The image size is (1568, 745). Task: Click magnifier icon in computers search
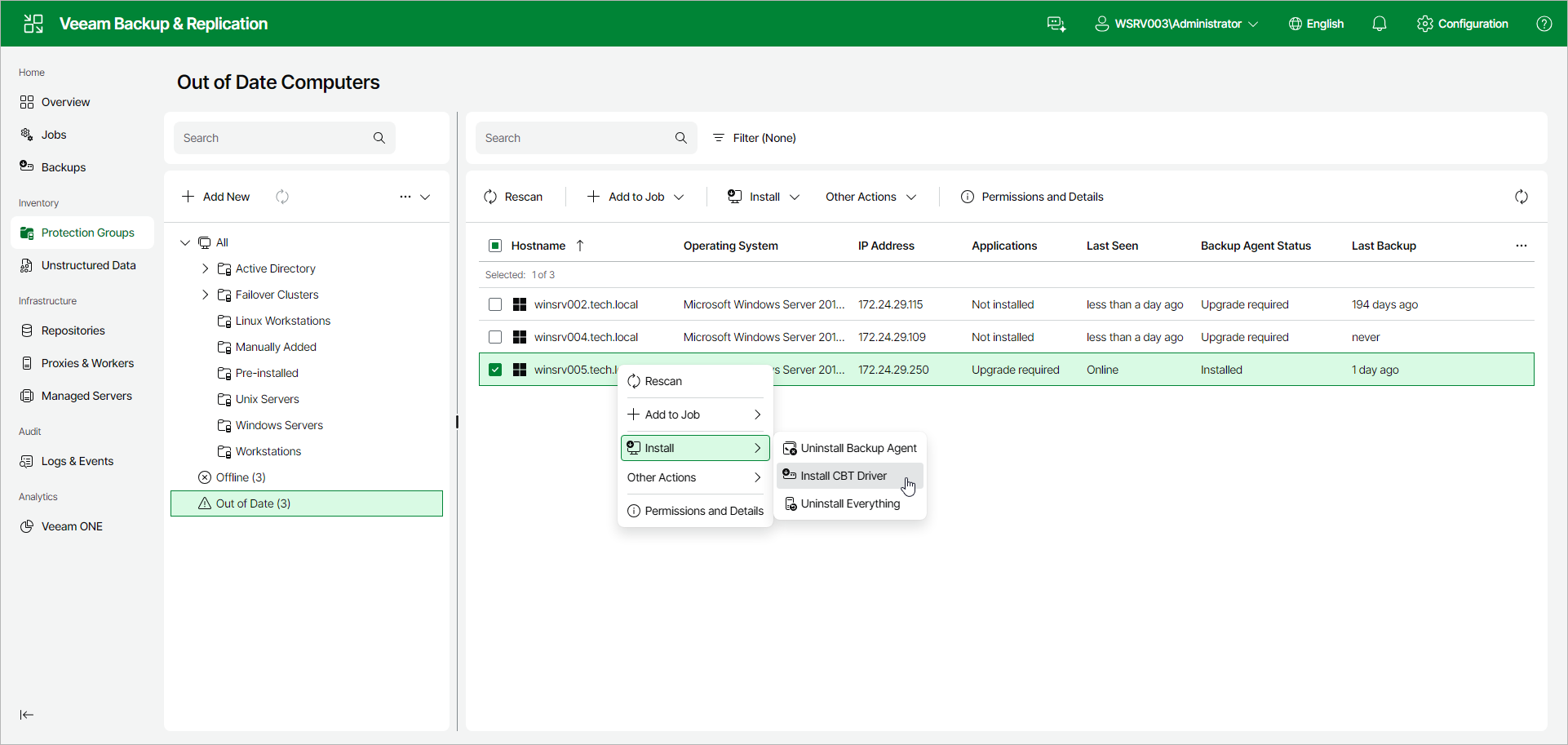pos(681,138)
